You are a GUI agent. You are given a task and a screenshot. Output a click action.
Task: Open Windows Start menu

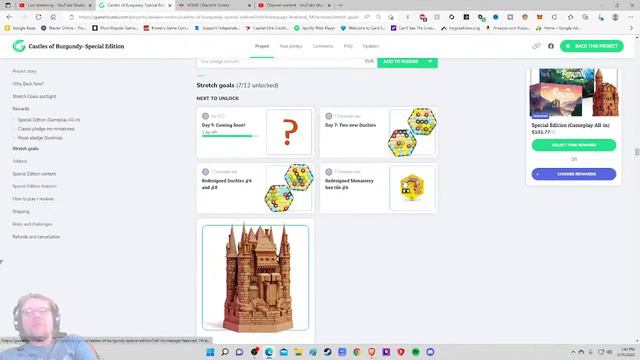click(x=210, y=352)
